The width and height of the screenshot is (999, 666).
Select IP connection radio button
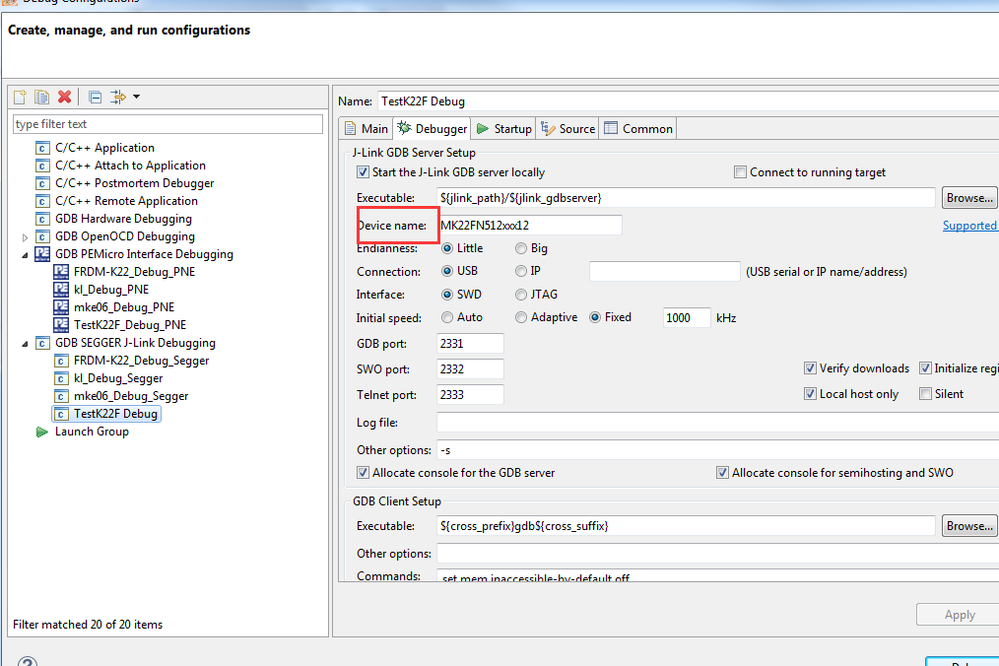(x=521, y=271)
